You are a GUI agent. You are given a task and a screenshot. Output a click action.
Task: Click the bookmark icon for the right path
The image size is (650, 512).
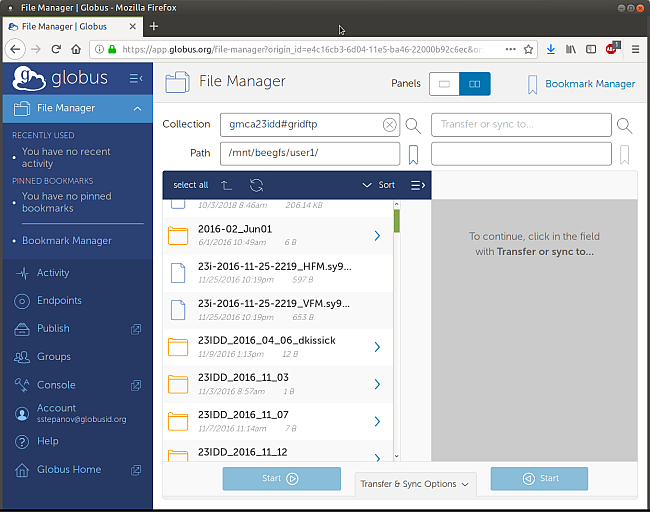click(x=624, y=155)
